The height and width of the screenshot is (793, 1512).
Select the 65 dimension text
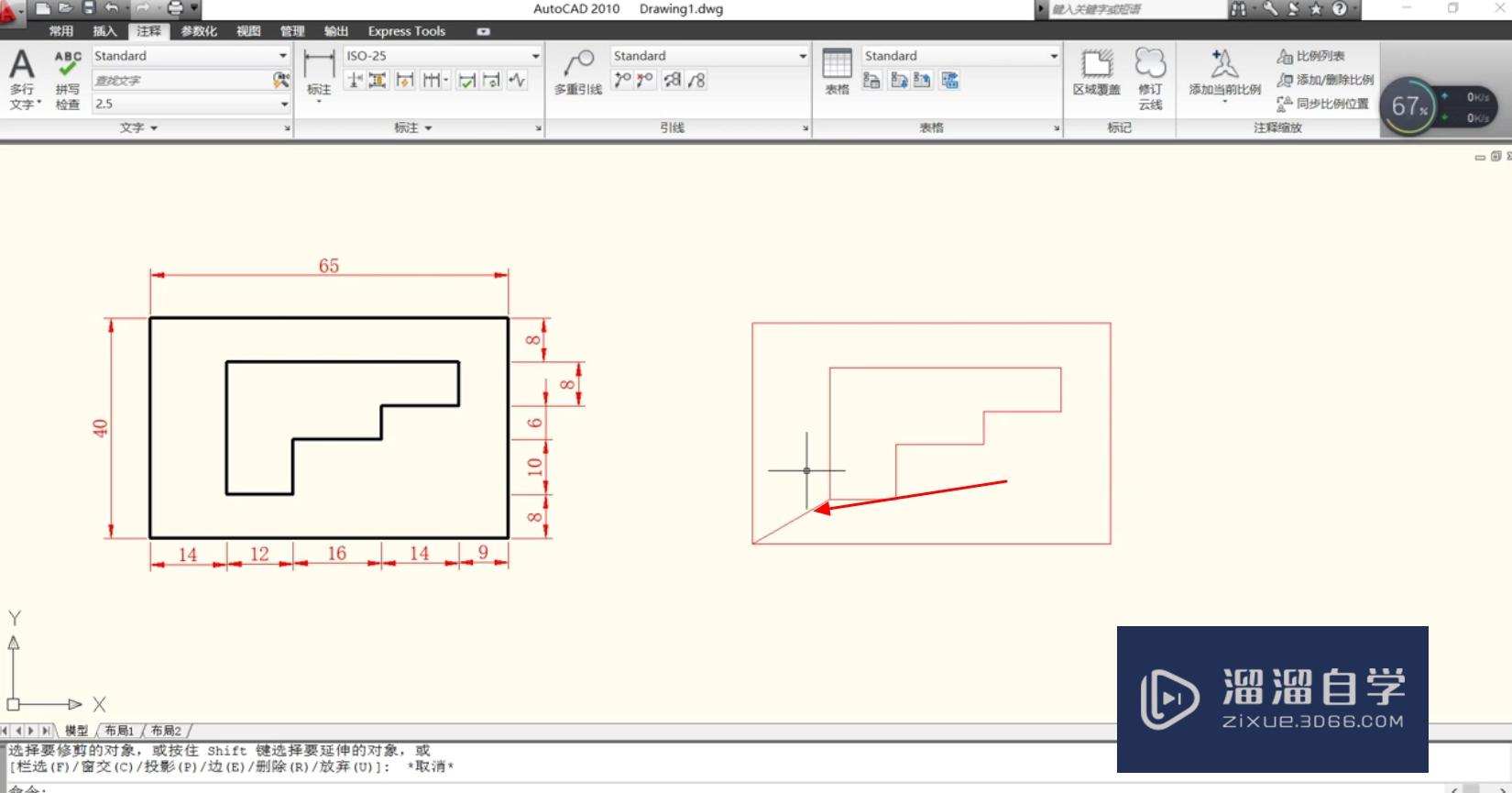[329, 266]
